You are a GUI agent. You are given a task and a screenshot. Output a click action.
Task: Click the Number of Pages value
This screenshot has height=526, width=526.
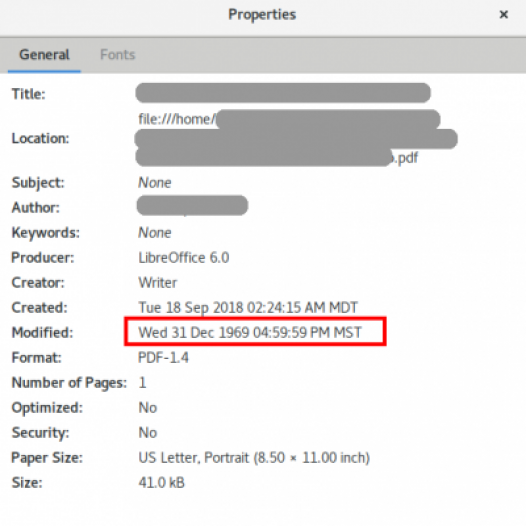[142, 382]
